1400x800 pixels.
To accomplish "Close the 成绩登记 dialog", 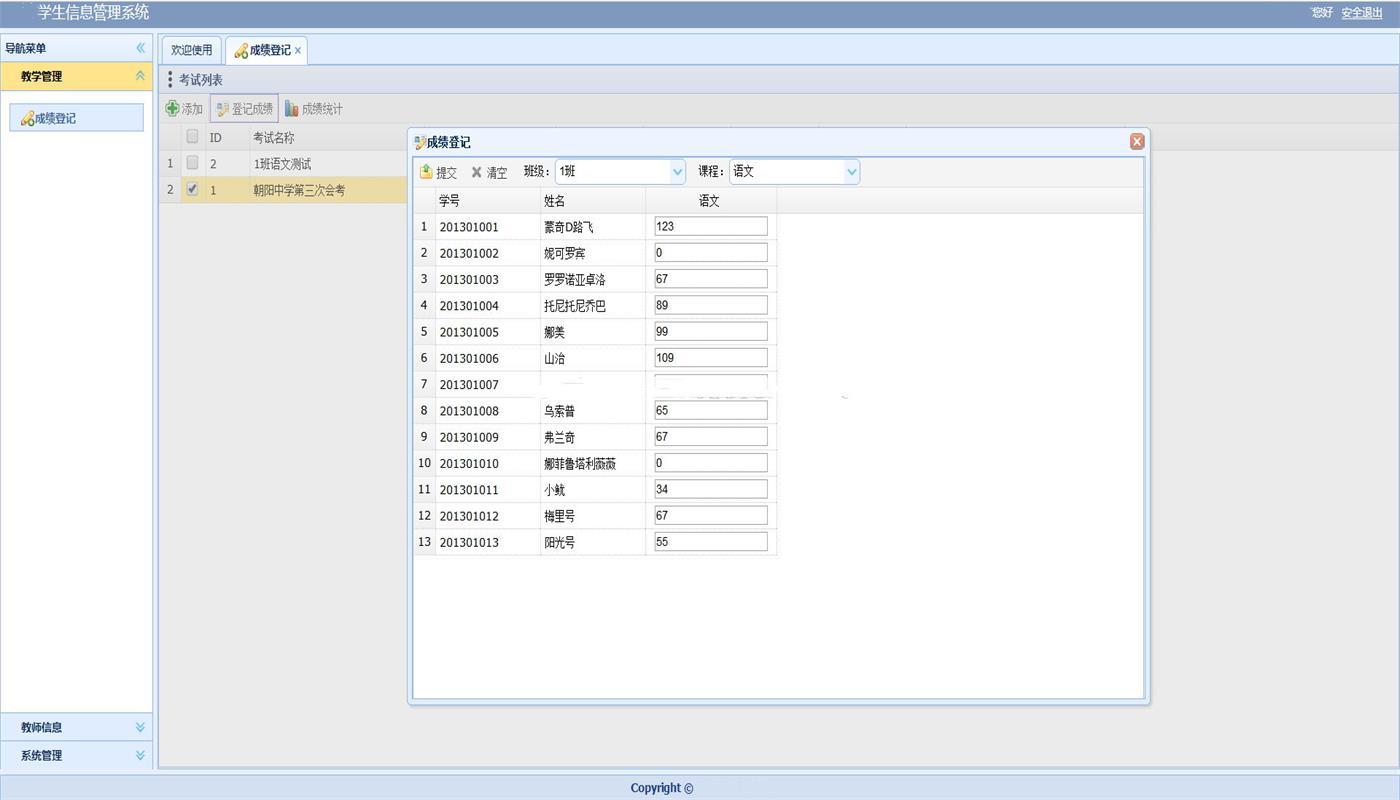I will pyautogui.click(x=1137, y=142).
